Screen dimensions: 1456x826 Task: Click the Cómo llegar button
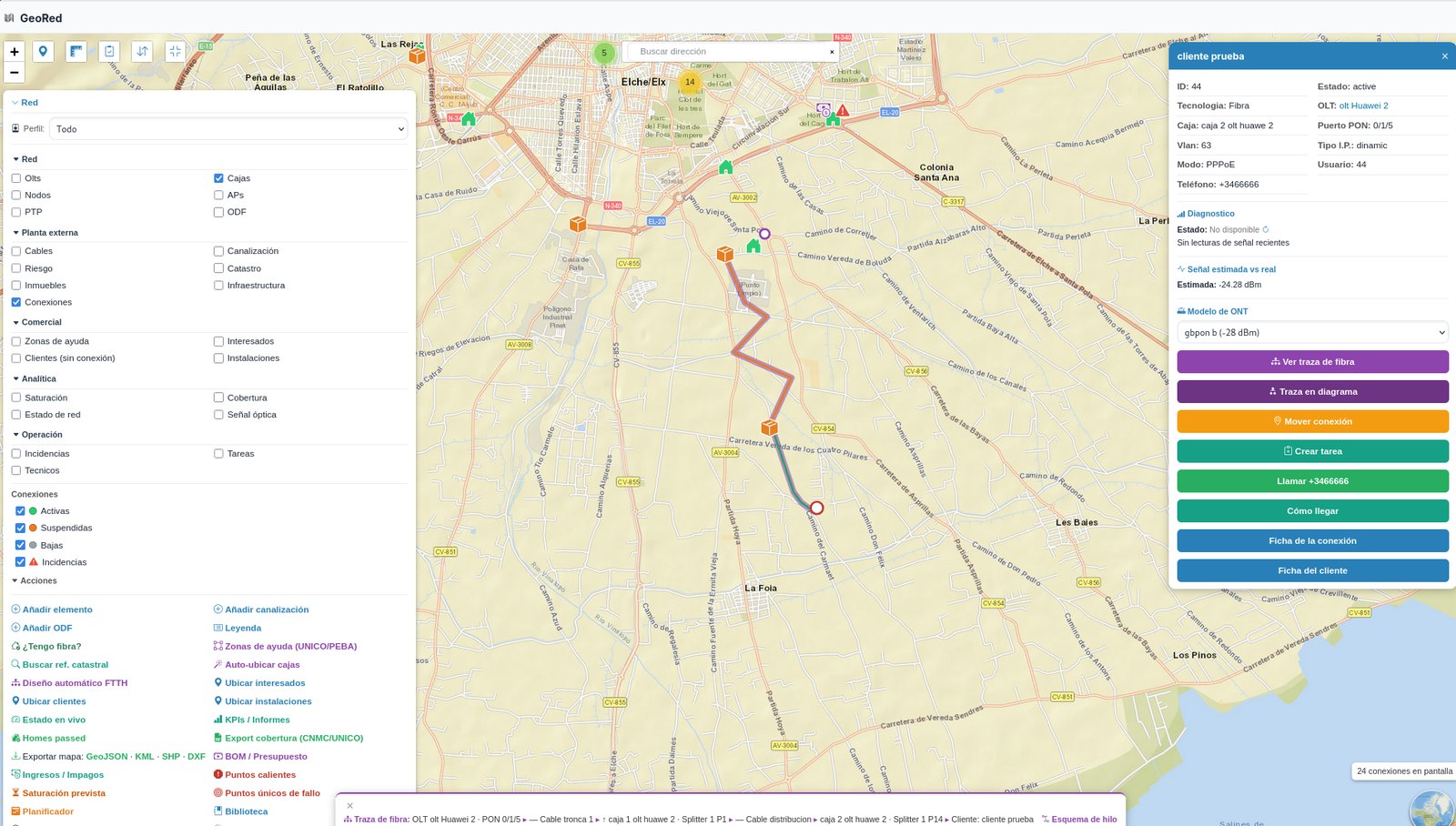point(1312,511)
